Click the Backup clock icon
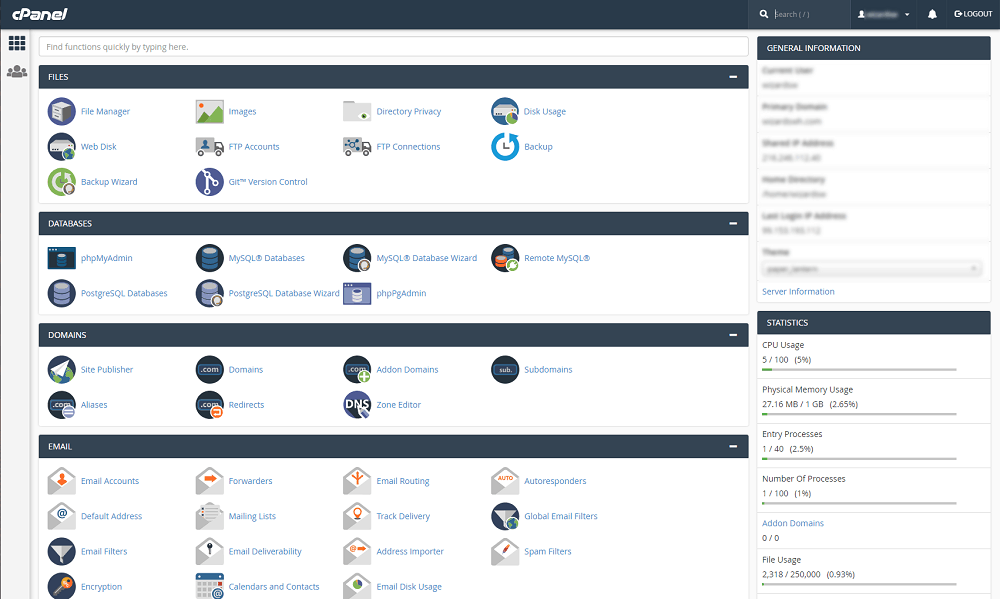Screen dimensions: 1000x599 [x=505, y=147]
